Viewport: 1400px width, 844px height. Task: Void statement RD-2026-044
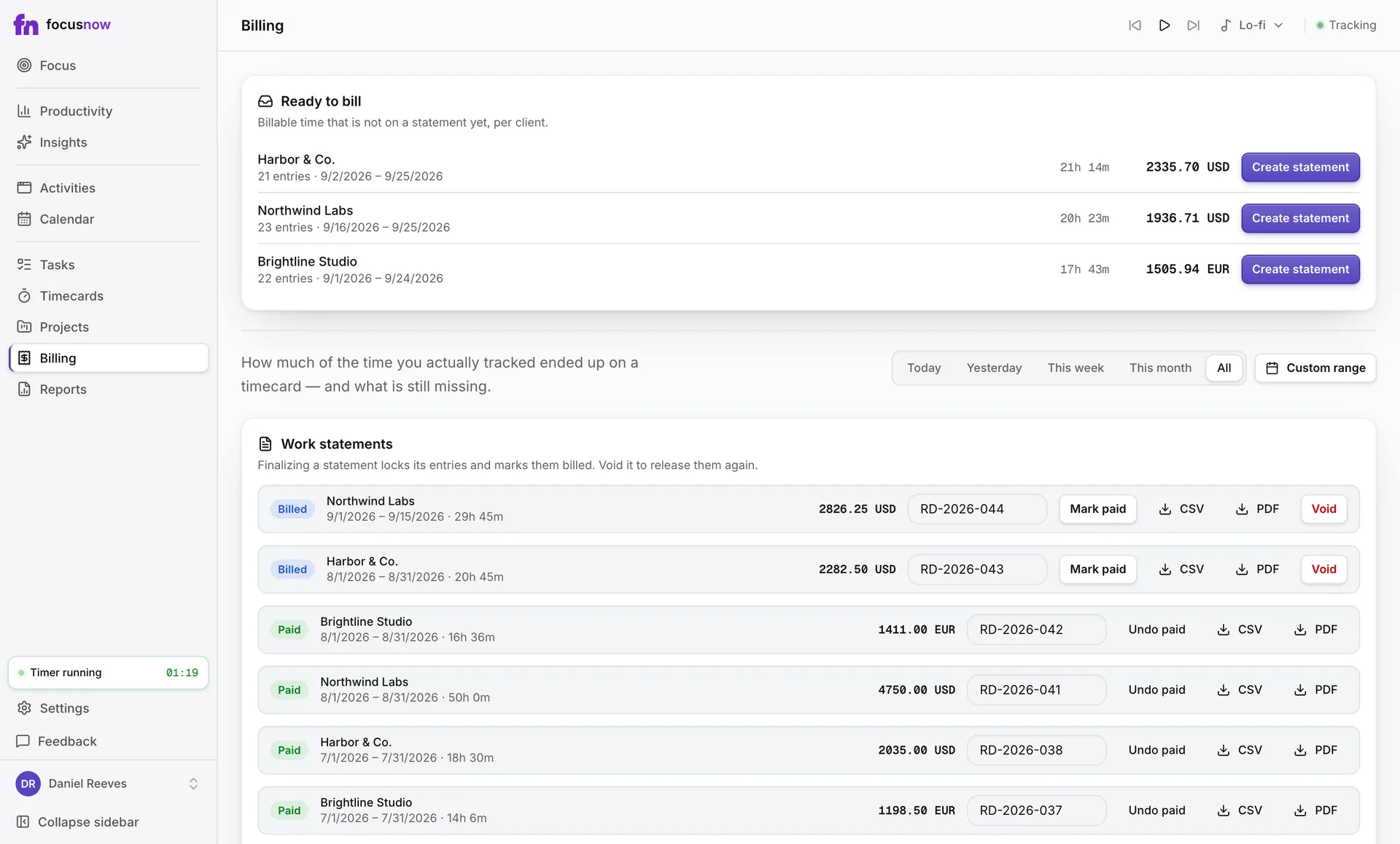[1323, 509]
